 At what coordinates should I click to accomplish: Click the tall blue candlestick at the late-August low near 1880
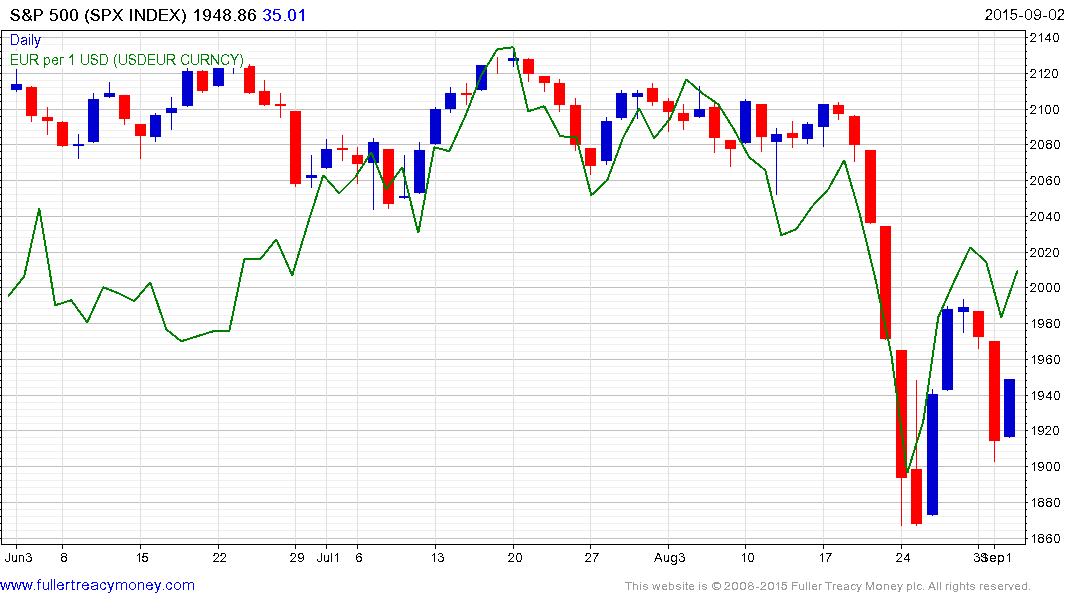click(932, 454)
